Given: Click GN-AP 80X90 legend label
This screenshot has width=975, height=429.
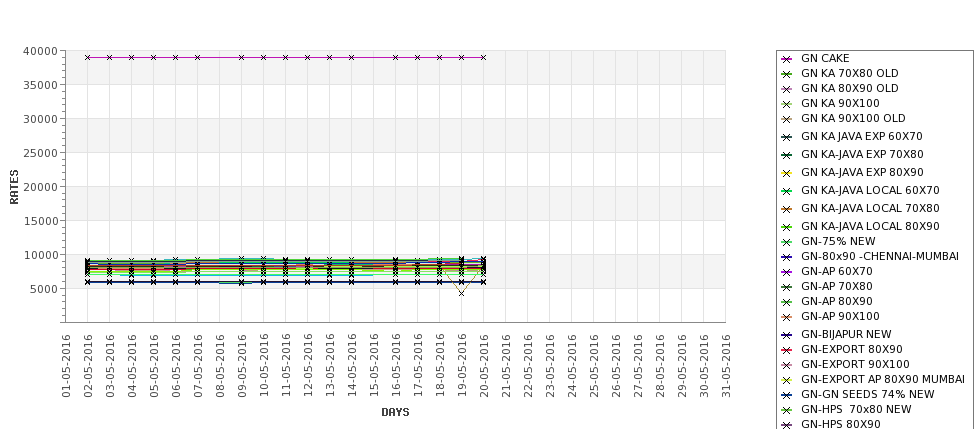Looking at the screenshot, I should pyautogui.click(x=836, y=301).
